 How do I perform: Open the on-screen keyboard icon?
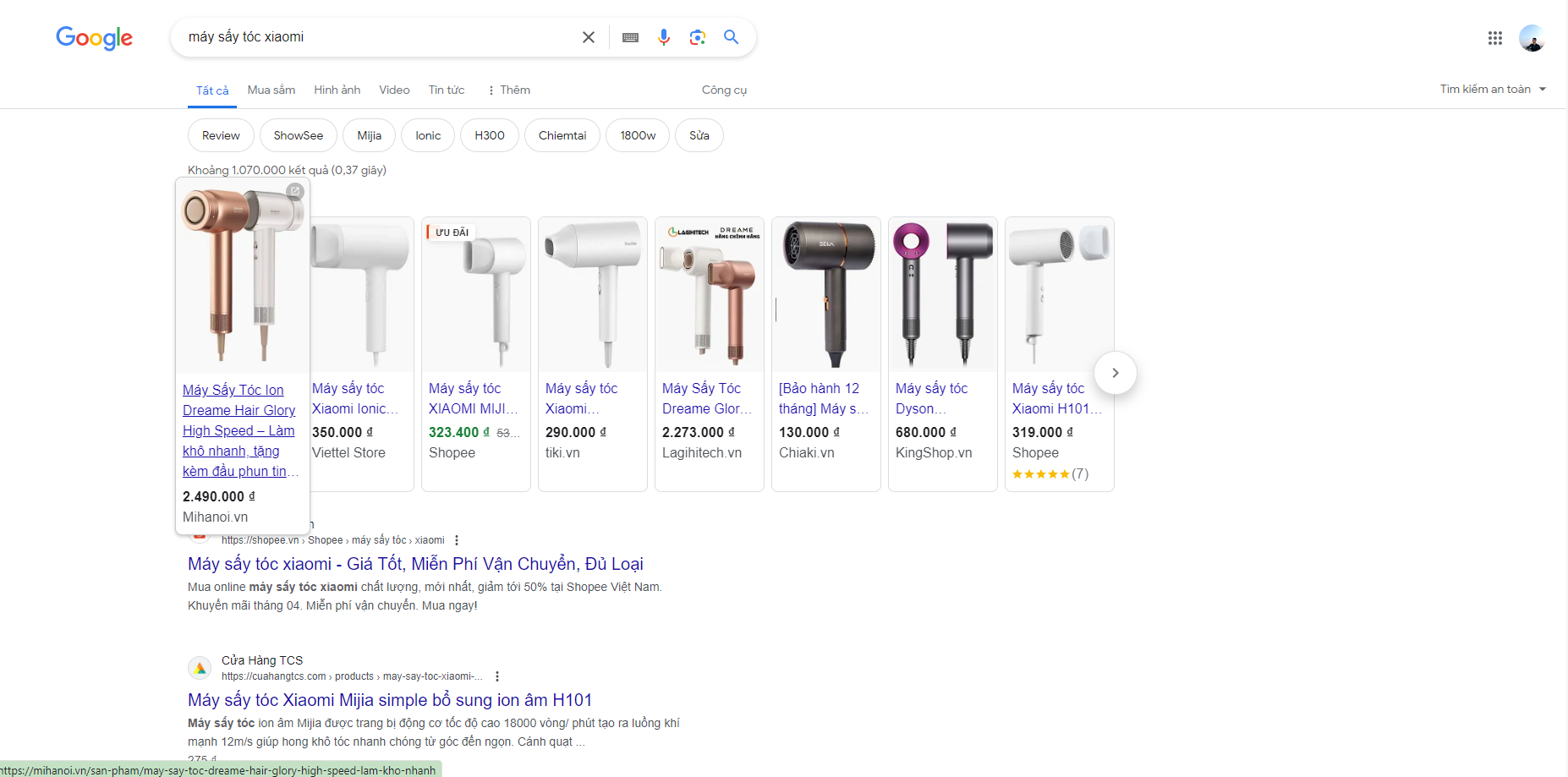(x=630, y=37)
